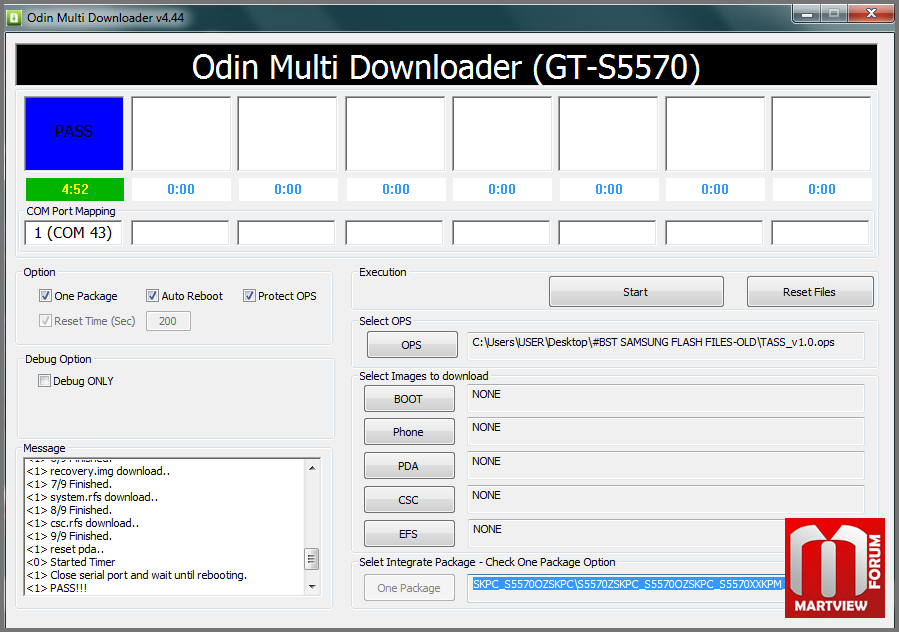899x632 pixels.
Task: Minimize the Odin window
Action: pyautogui.click(x=807, y=14)
